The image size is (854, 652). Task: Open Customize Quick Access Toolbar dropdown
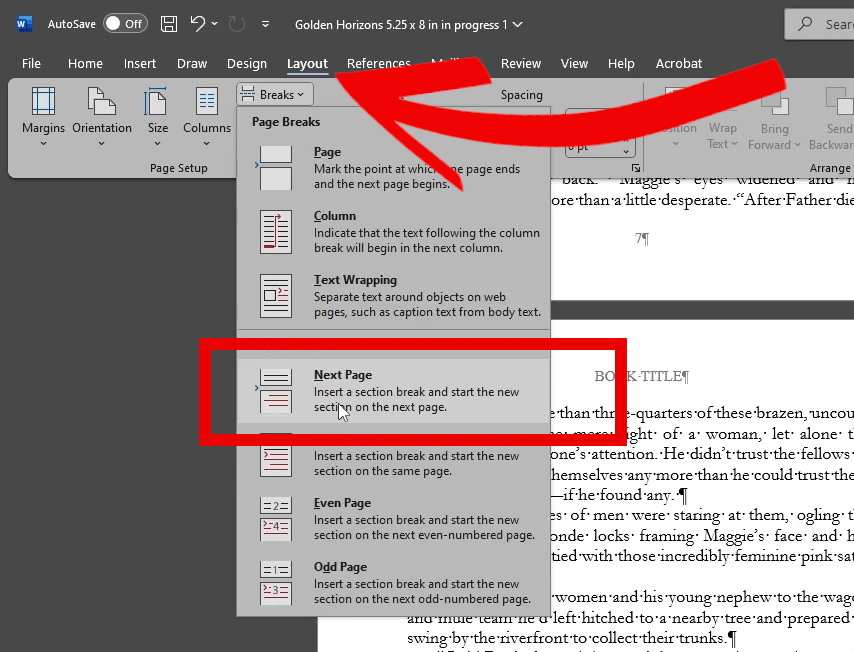click(x=265, y=24)
